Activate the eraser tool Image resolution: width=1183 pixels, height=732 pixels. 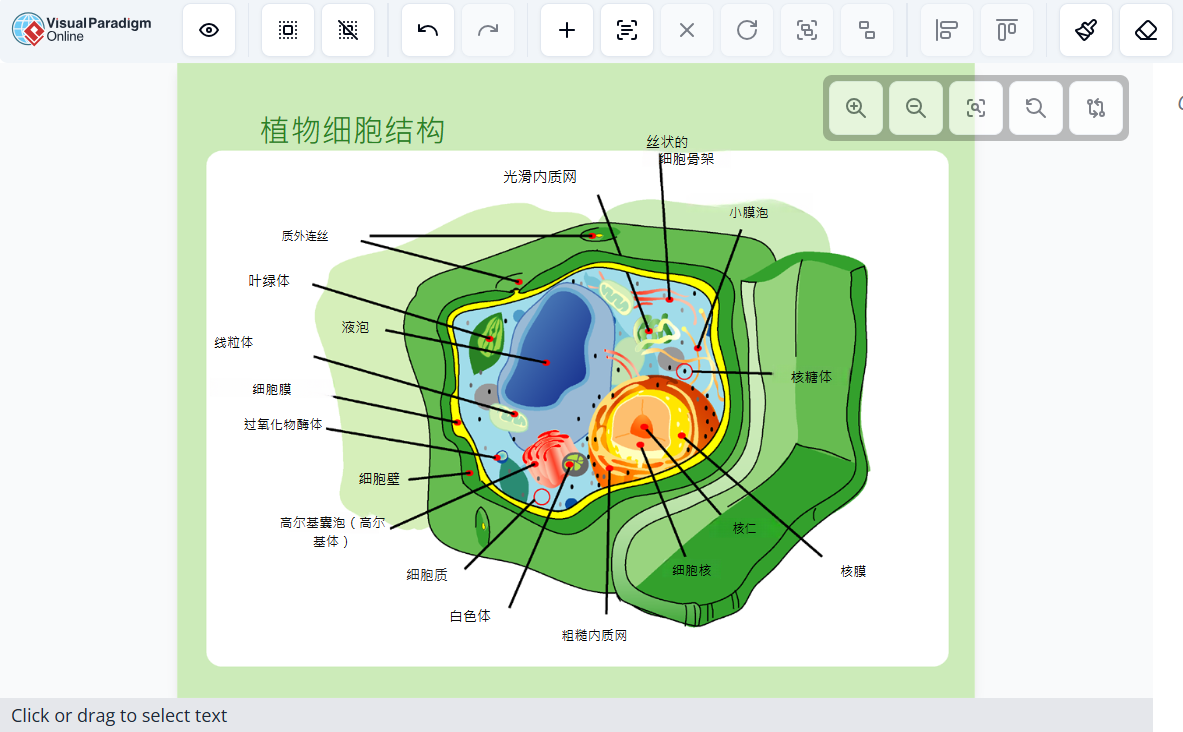pos(1146,30)
